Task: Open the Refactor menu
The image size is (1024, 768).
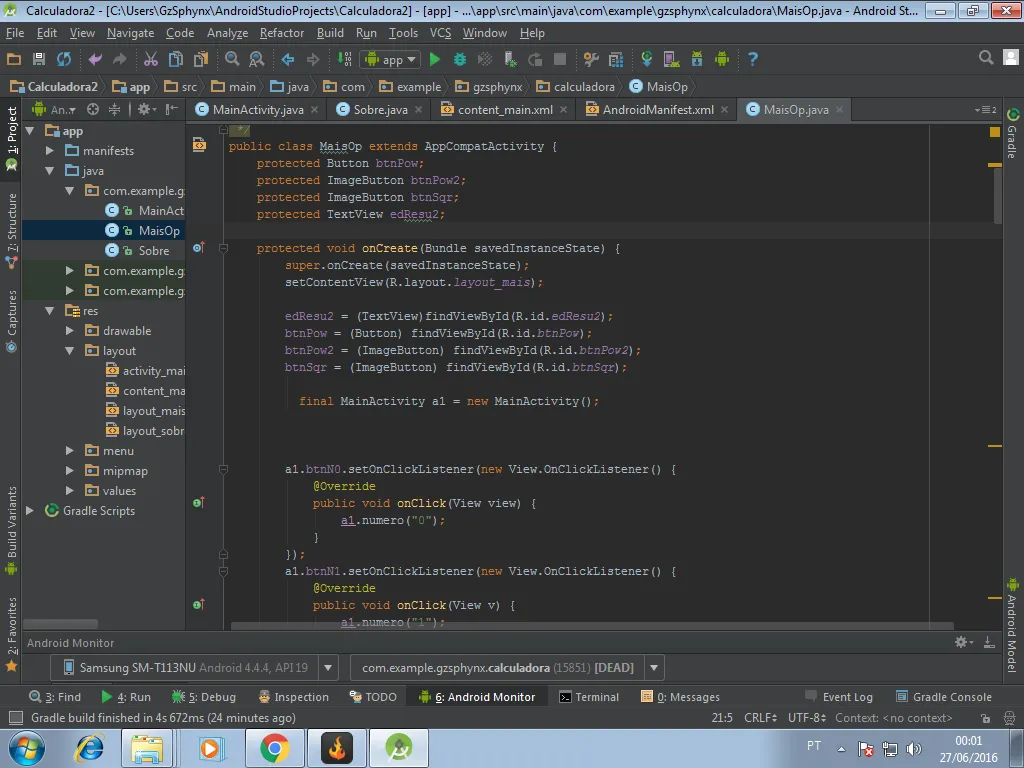Action: point(281,33)
